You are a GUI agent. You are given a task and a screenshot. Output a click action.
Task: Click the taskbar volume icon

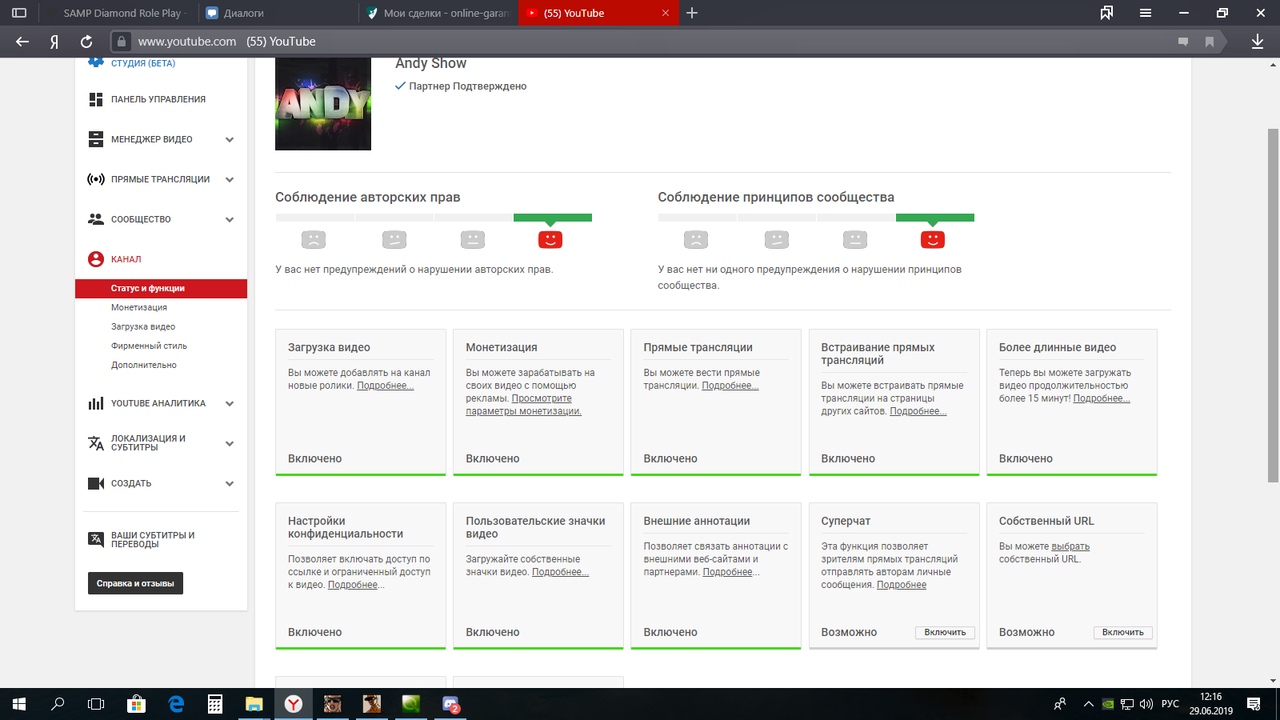(x=1144, y=704)
